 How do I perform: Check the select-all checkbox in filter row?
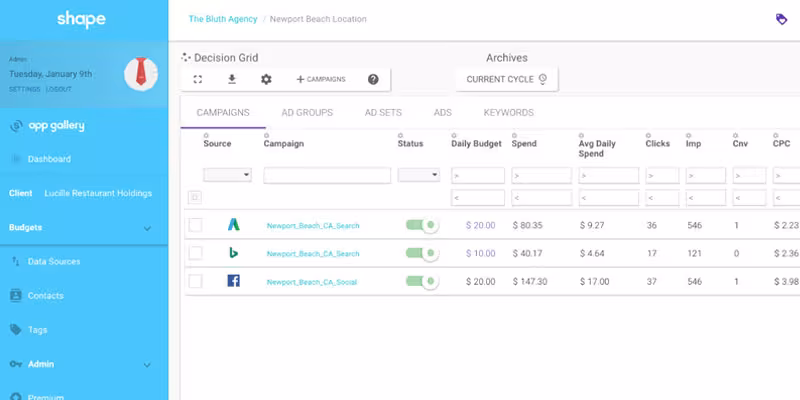click(194, 197)
